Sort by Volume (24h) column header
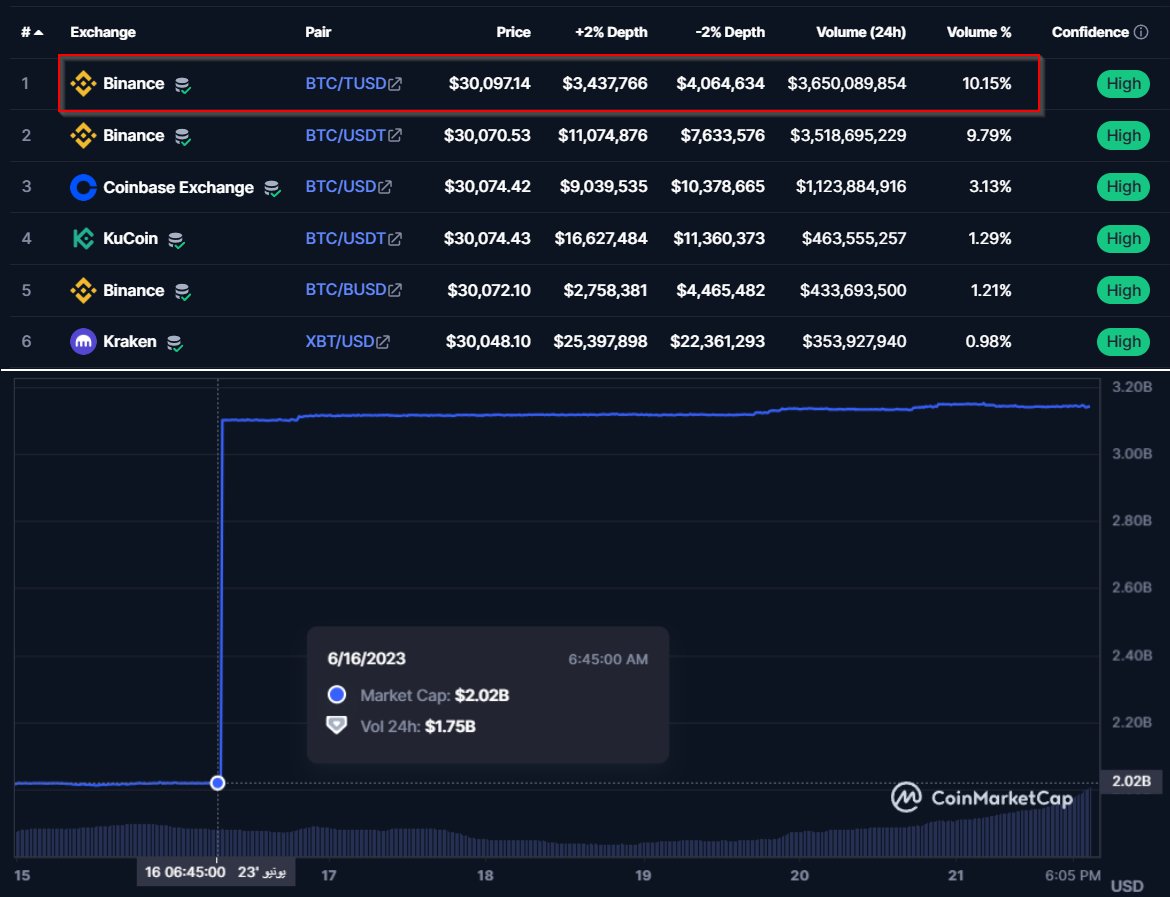Screen dimensions: 1170x897 pos(861,32)
